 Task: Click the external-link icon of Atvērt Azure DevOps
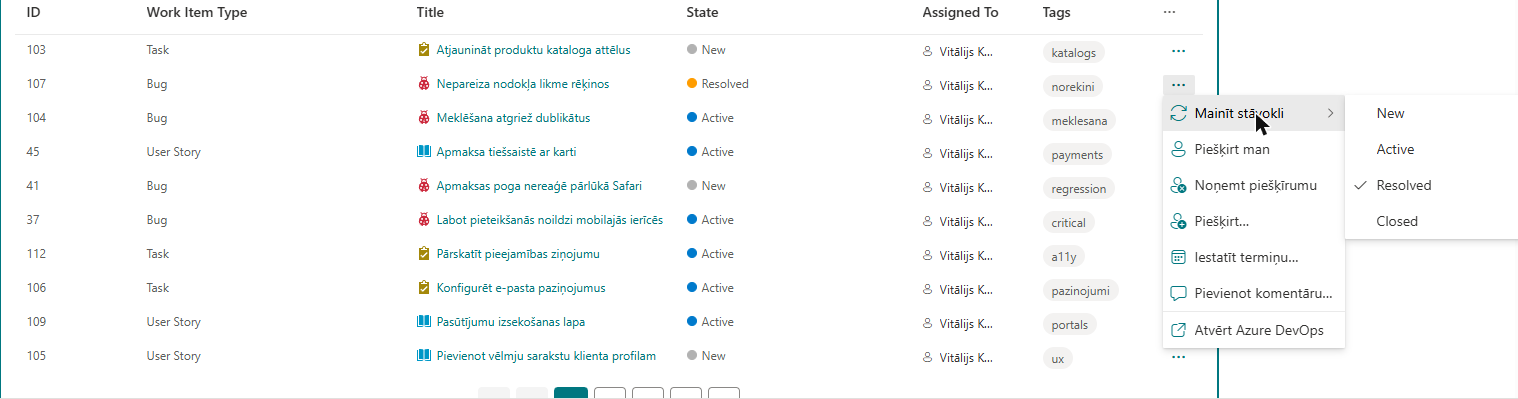pos(1178,330)
